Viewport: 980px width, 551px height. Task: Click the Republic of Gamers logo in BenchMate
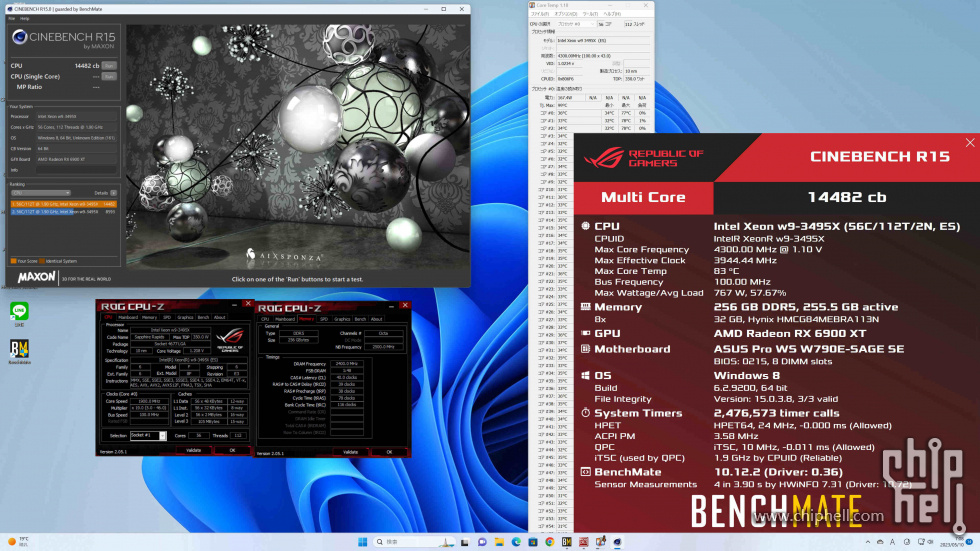point(644,157)
